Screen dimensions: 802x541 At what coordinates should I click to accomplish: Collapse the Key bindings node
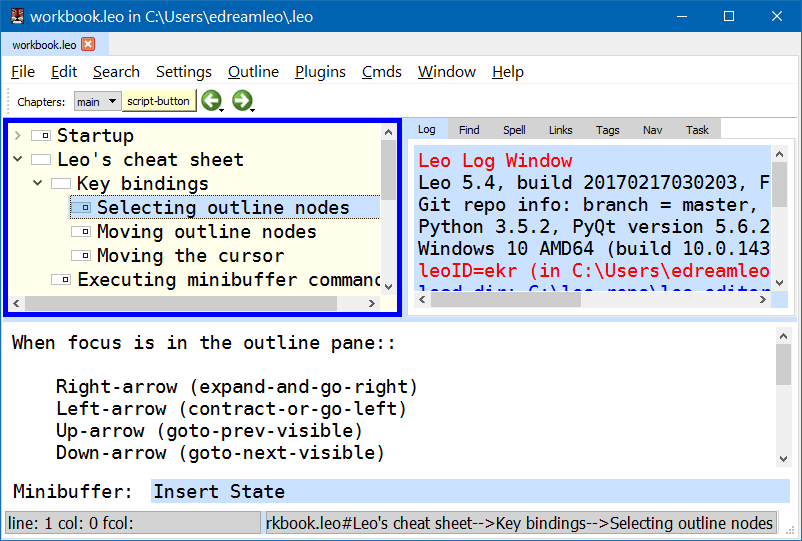click(38, 183)
